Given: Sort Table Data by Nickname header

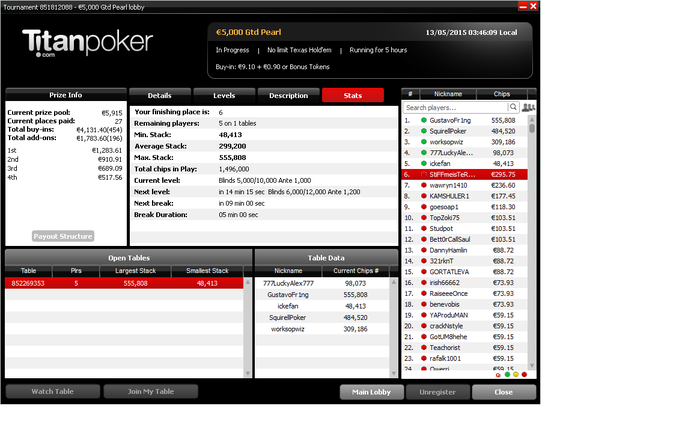Looking at the screenshot, I should click(x=288, y=270).
